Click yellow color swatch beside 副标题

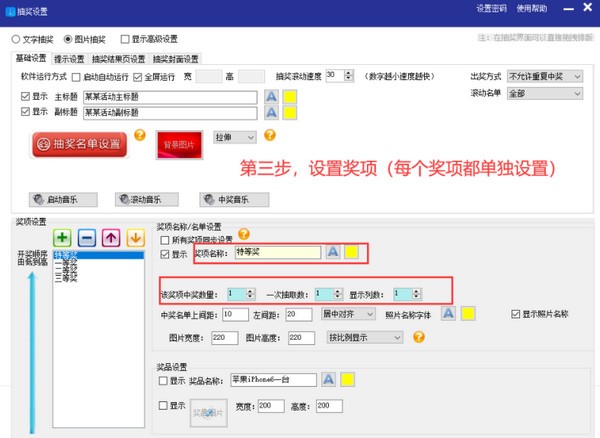pyautogui.click(x=291, y=113)
